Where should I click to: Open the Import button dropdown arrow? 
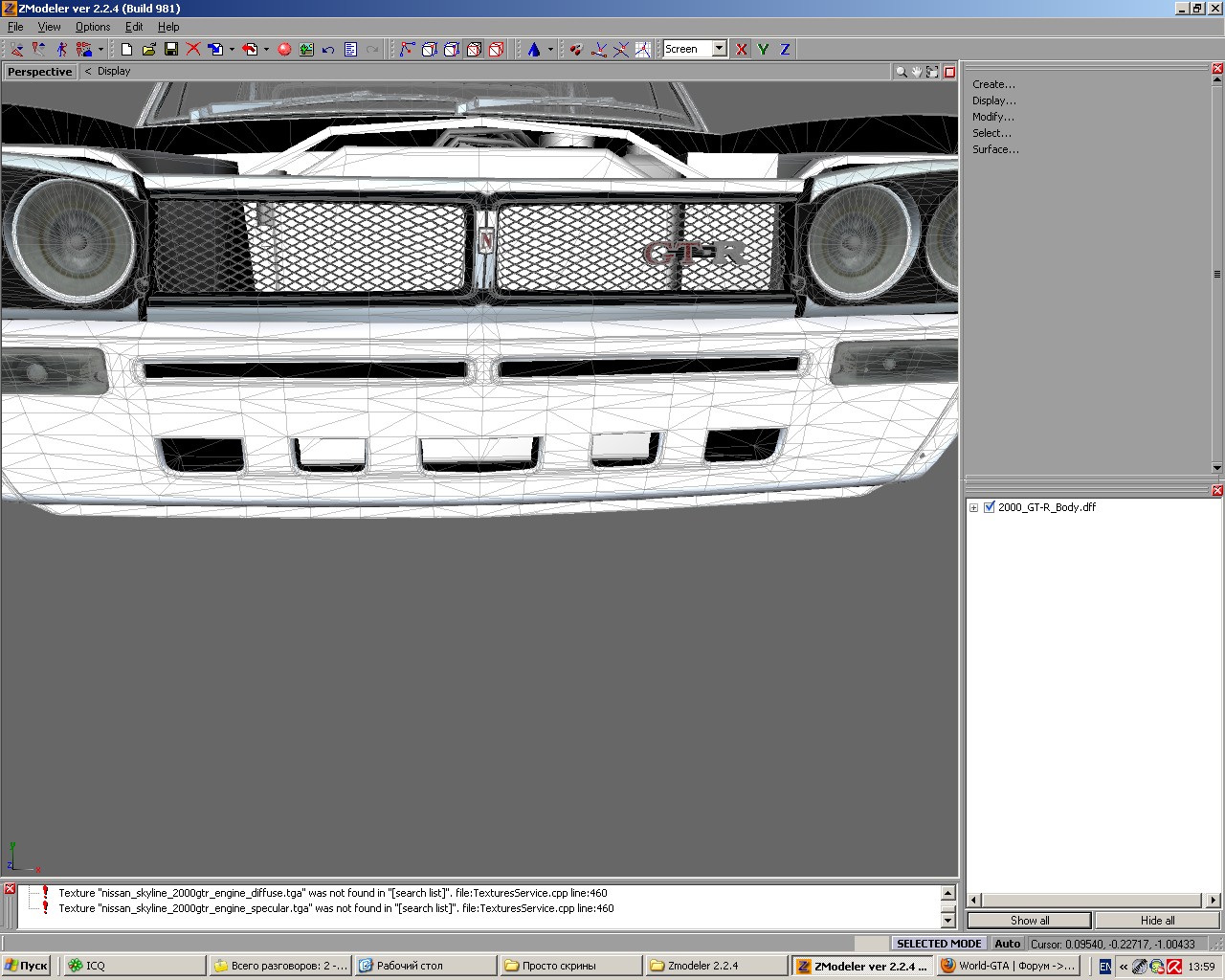click(x=232, y=49)
